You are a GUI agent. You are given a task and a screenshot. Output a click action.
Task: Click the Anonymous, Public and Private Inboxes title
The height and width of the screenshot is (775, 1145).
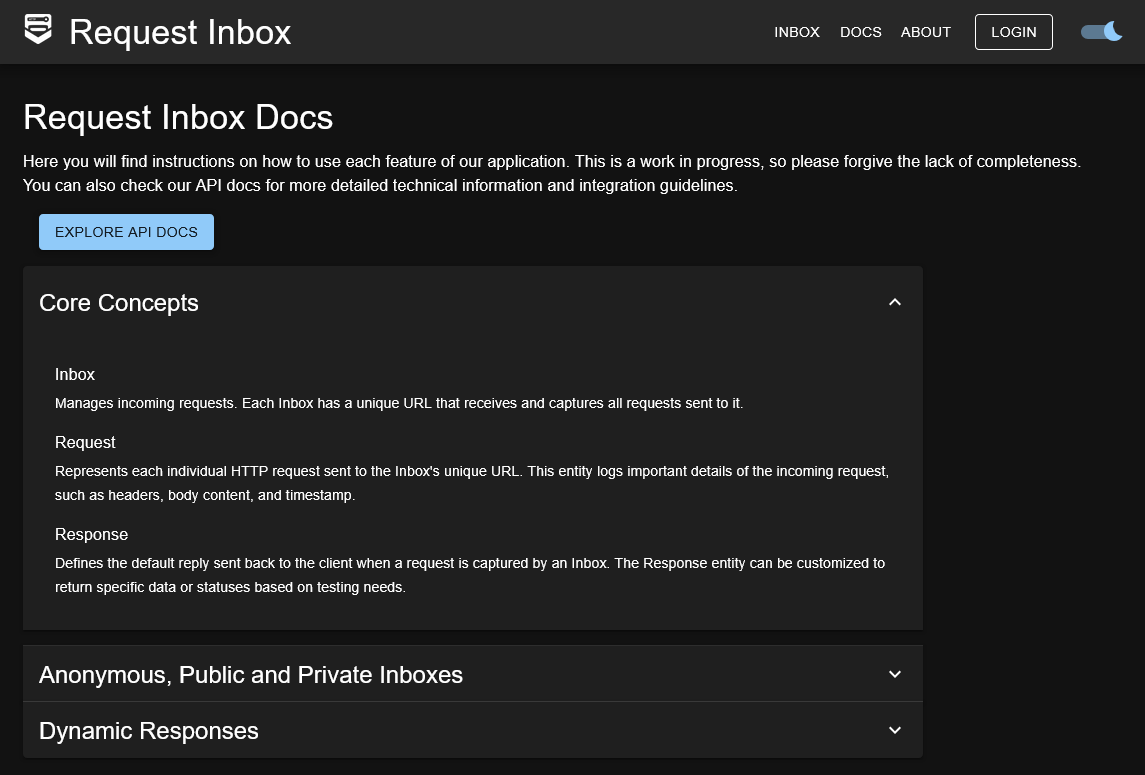pyautogui.click(x=251, y=674)
